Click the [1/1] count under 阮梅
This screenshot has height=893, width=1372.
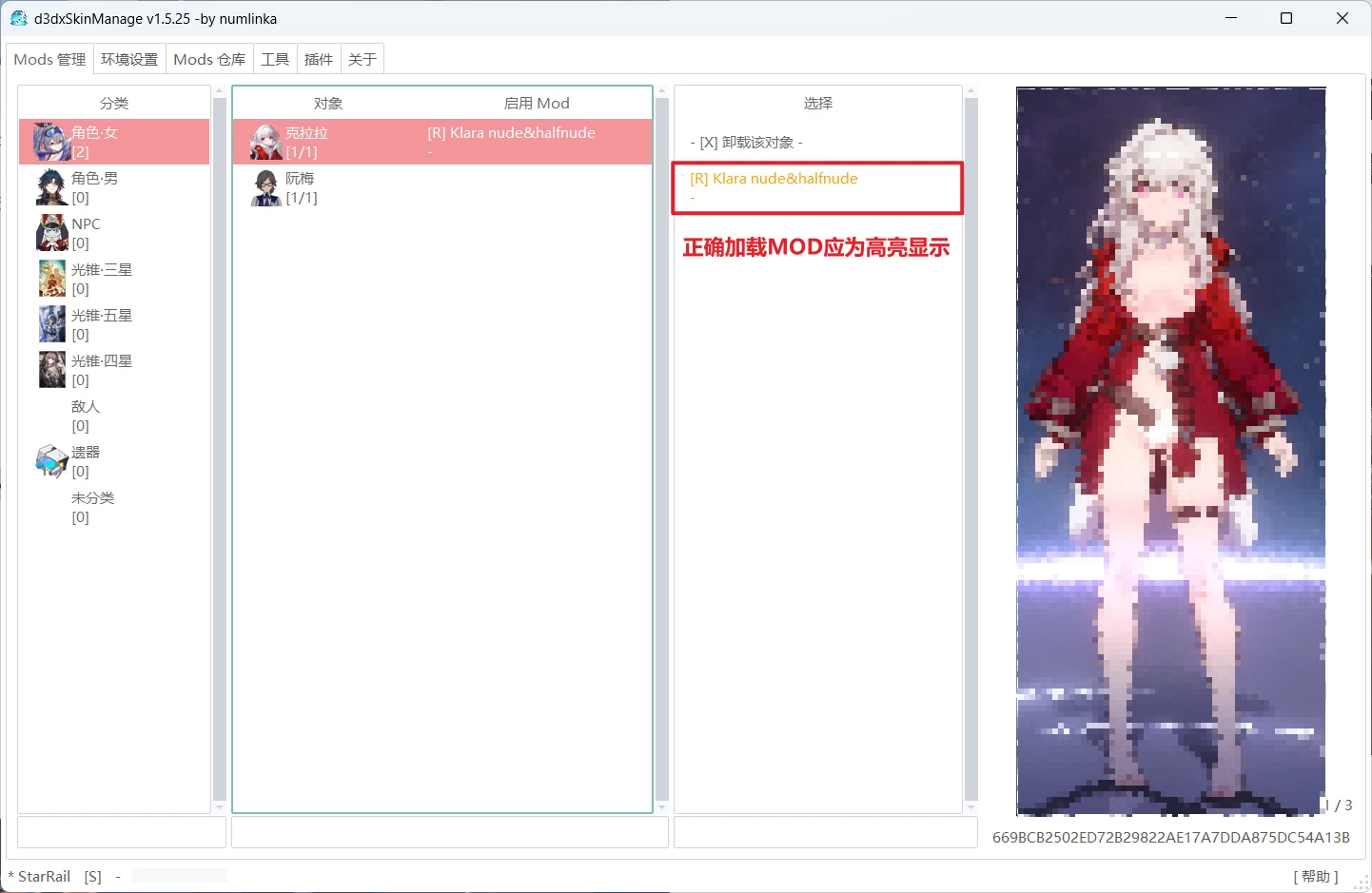click(302, 198)
